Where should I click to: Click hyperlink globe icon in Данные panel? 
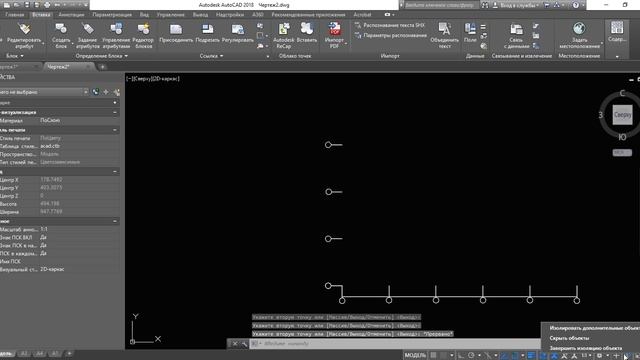pyautogui.click(x=484, y=46)
